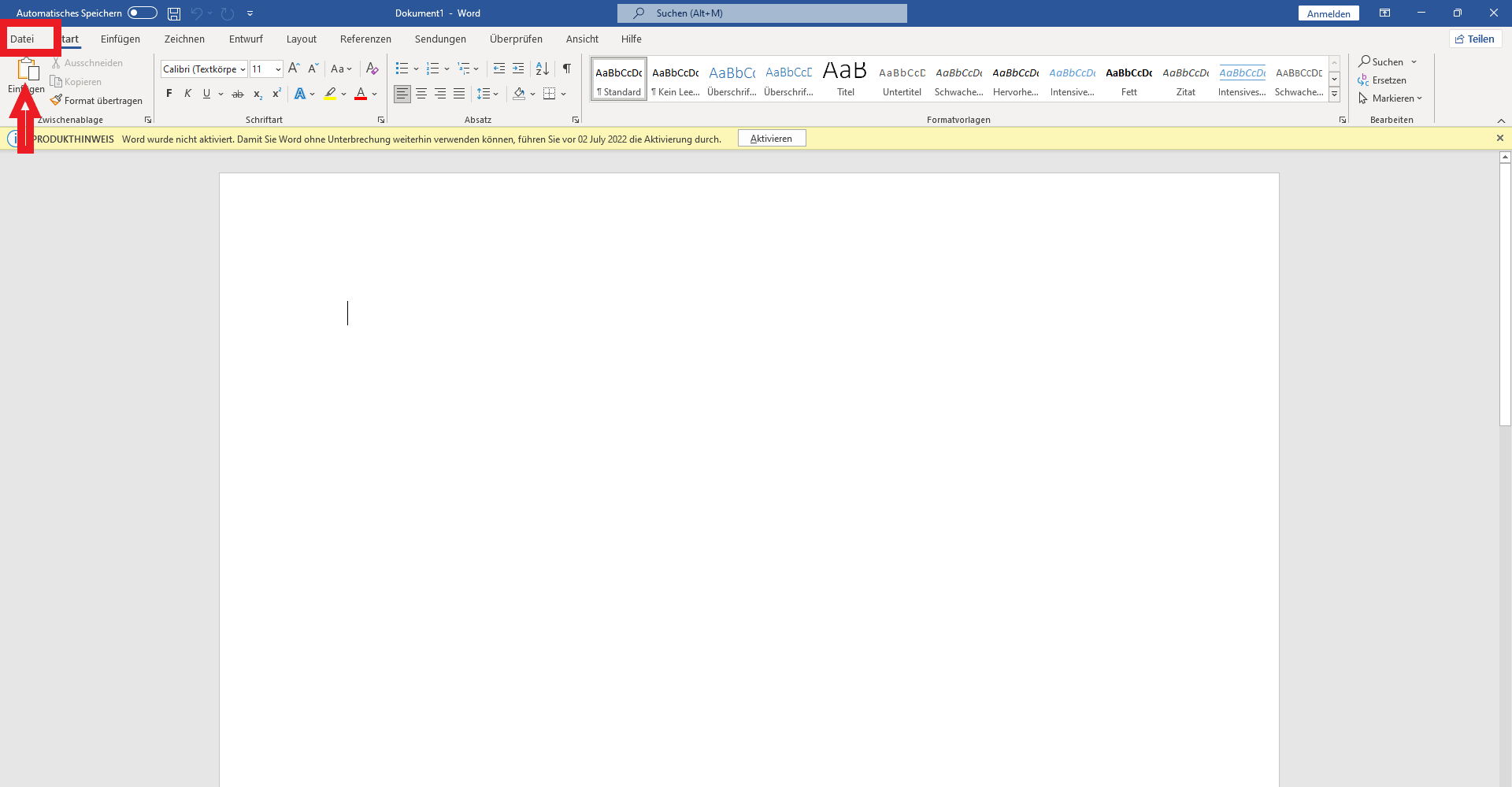The image size is (1512, 787).
Task: Apply superscript formatting
Action: point(276,94)
